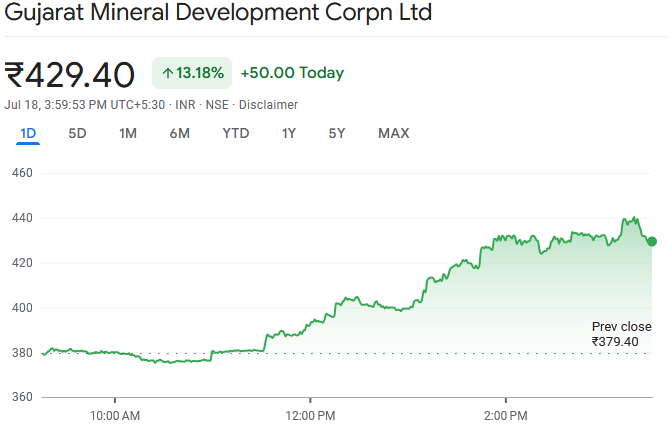Select the YTD tab
Image resolution: width=668 pixels, height=443 pixels.
(x=236, y=134)
